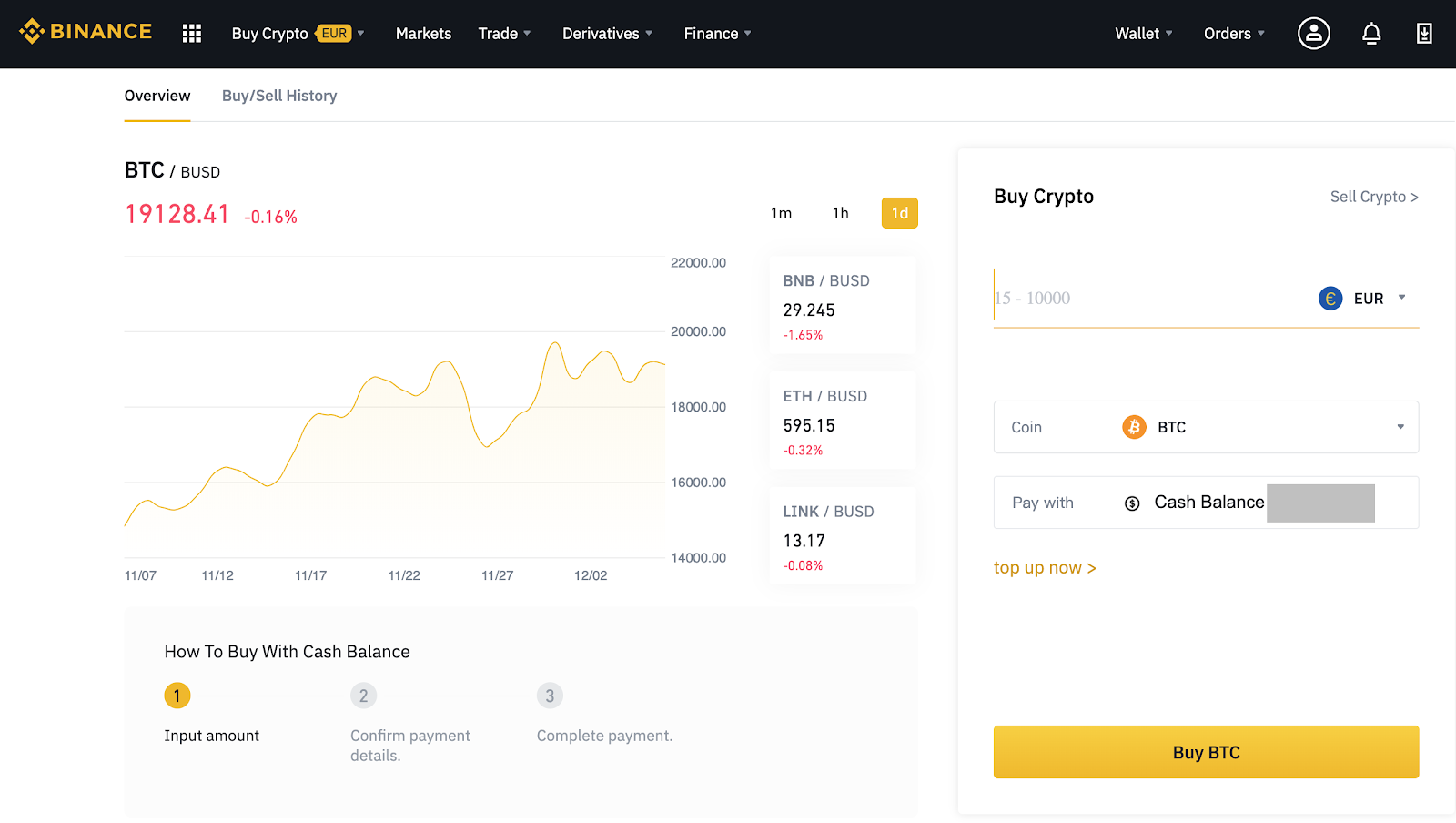
Task: Open the user account profile icon
Action: tap(1313, 34)
